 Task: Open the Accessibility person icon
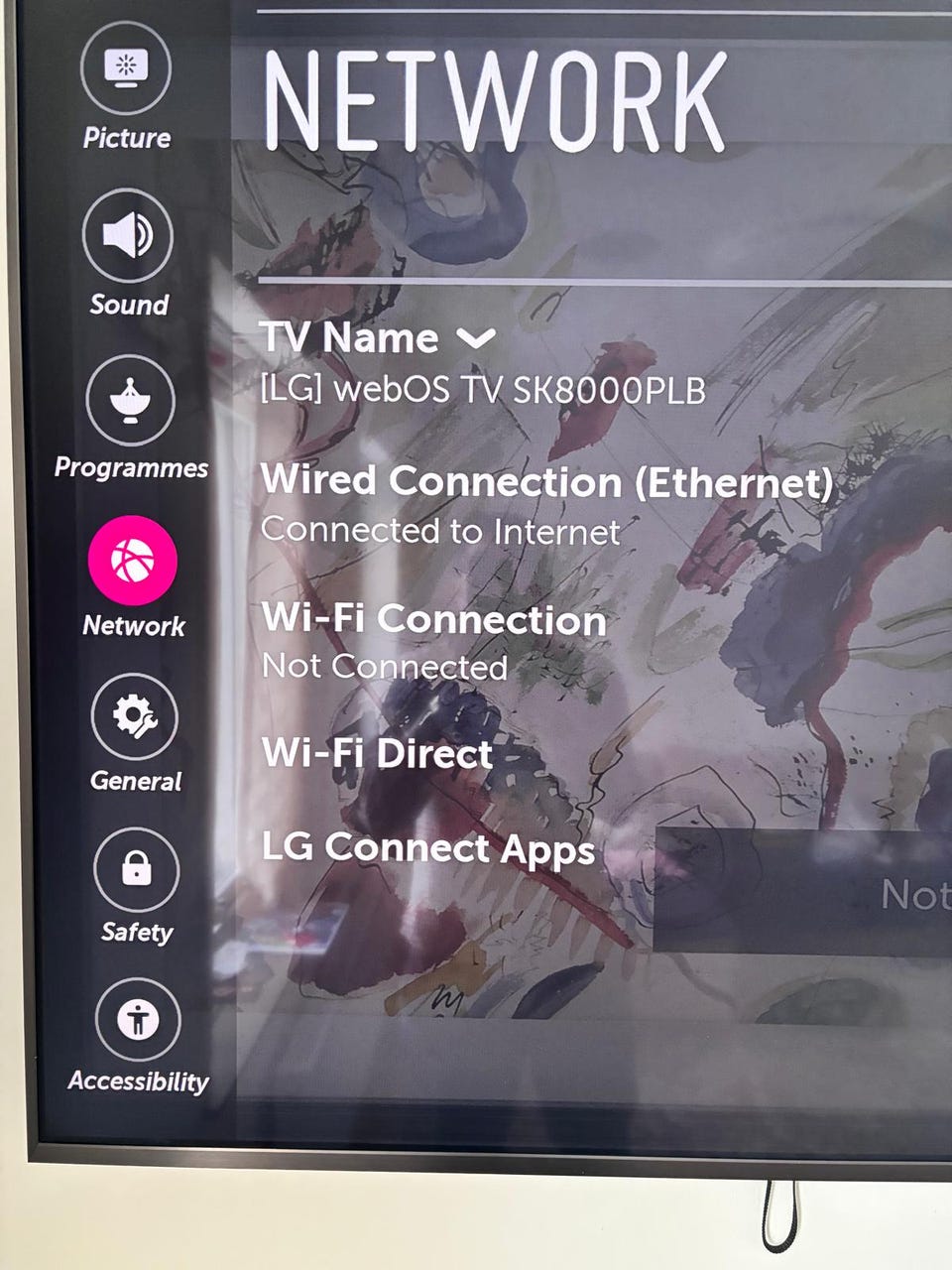[x=139, y=1021]
